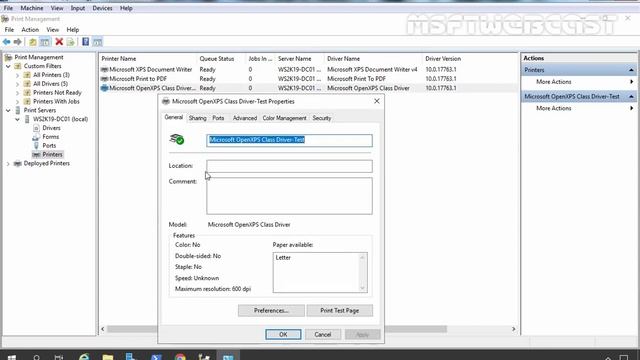Go back using the blue Back arrow
The image size is (640, 360).
point(7,42)
